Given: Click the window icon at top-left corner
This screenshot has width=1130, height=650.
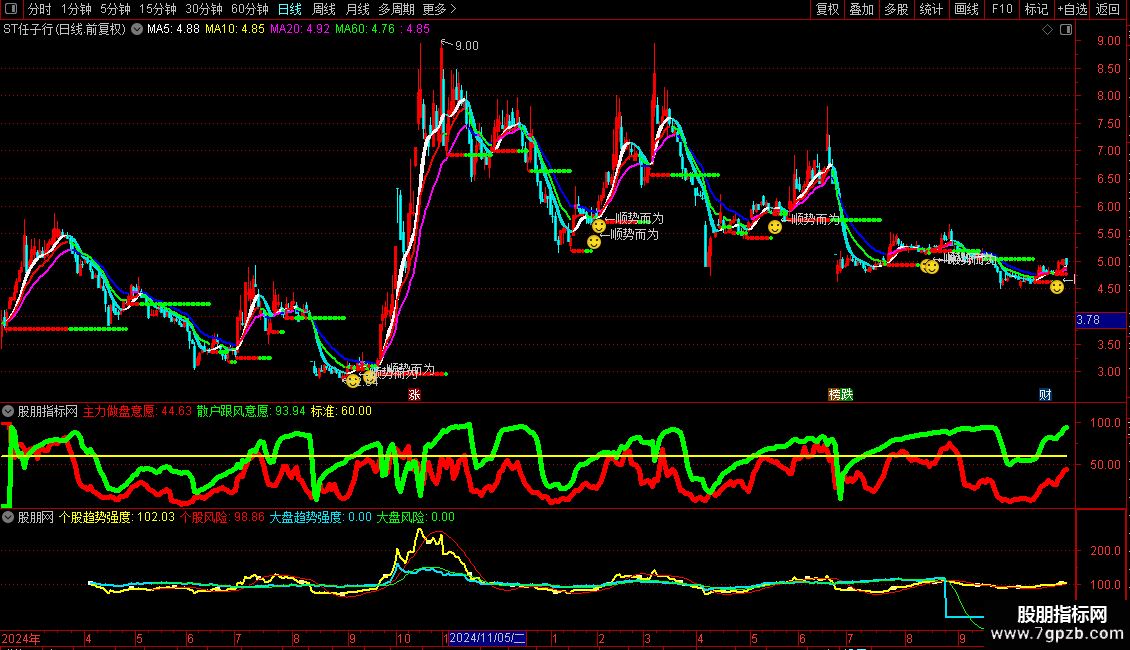Looking at the screenshot, I should 11,10.
